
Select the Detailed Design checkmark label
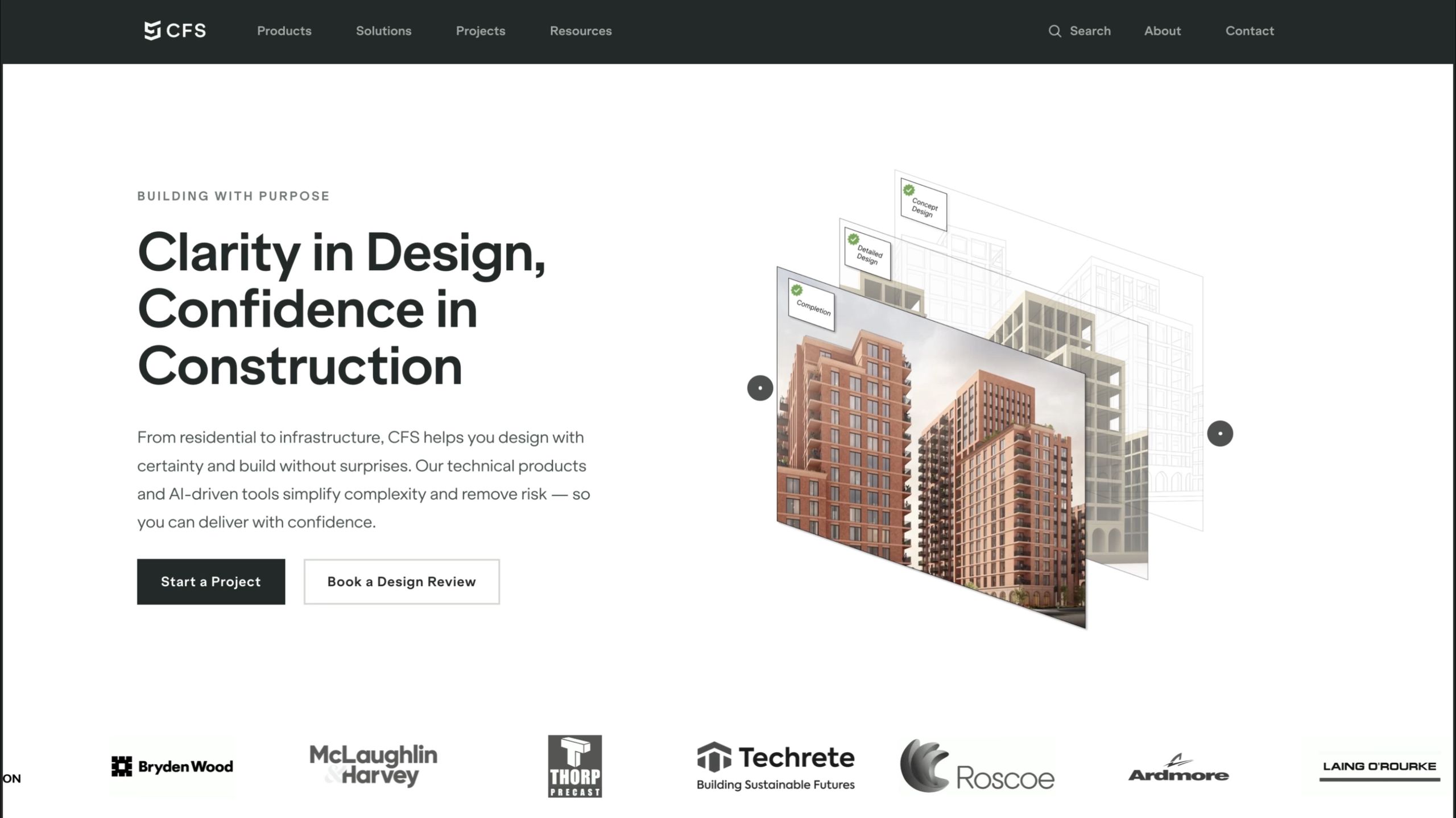point(867,254)
